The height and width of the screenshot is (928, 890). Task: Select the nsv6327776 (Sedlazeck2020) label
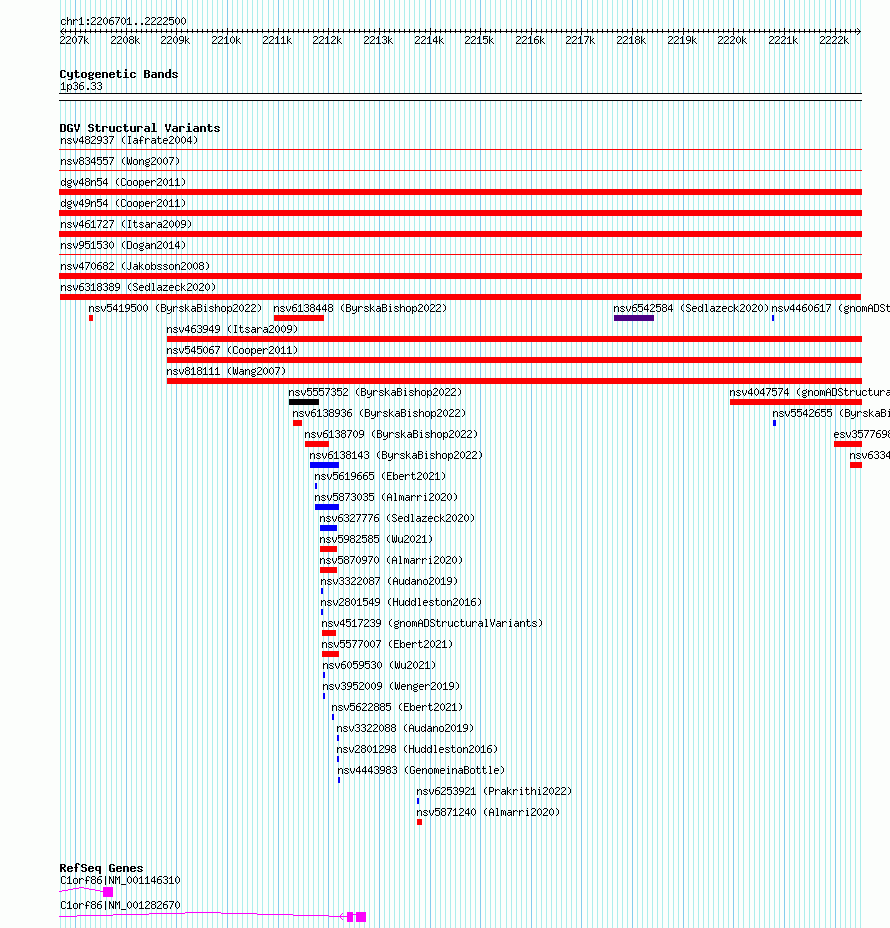(x=397, y=518)
